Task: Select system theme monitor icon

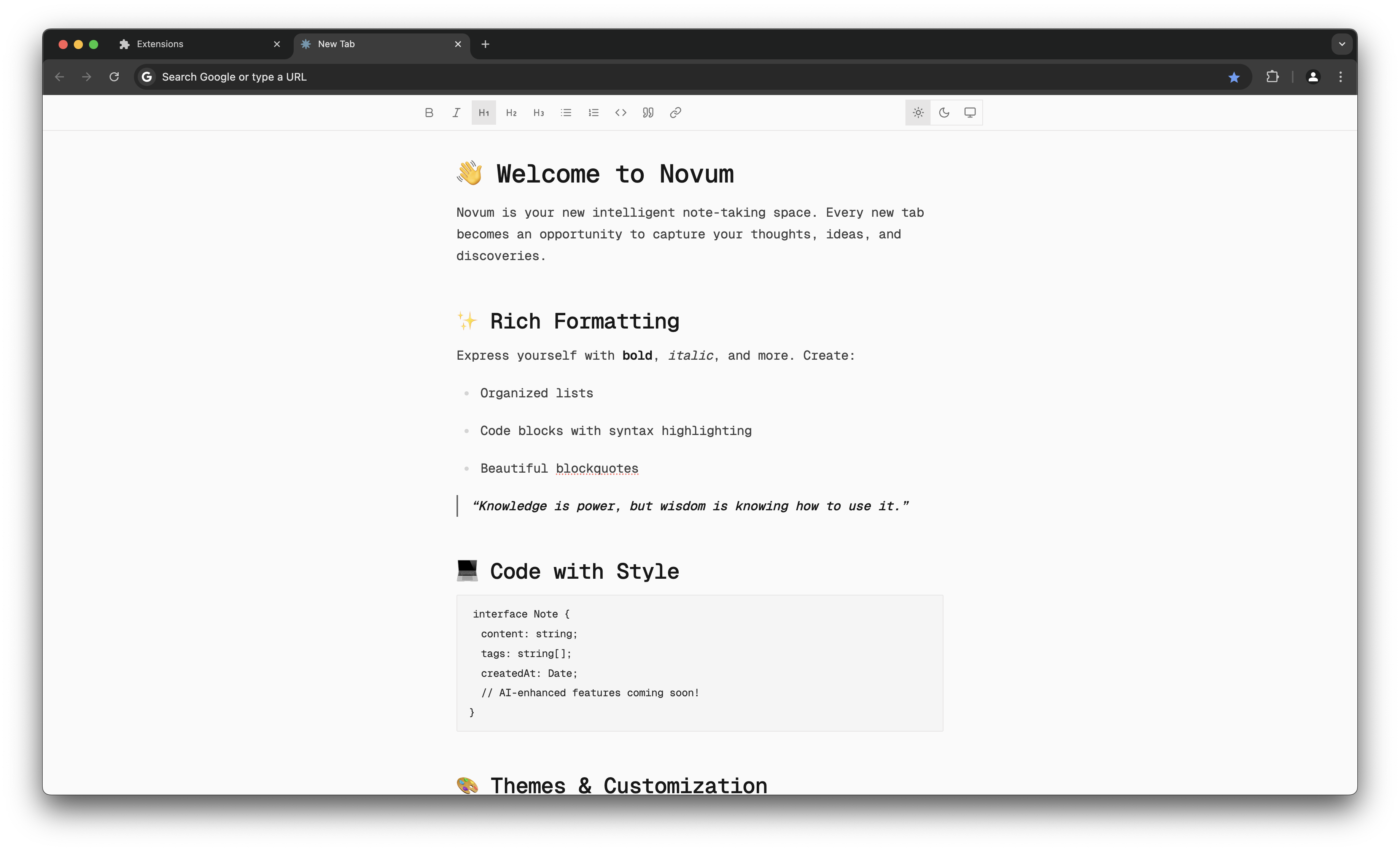Action: coord(970,113)
